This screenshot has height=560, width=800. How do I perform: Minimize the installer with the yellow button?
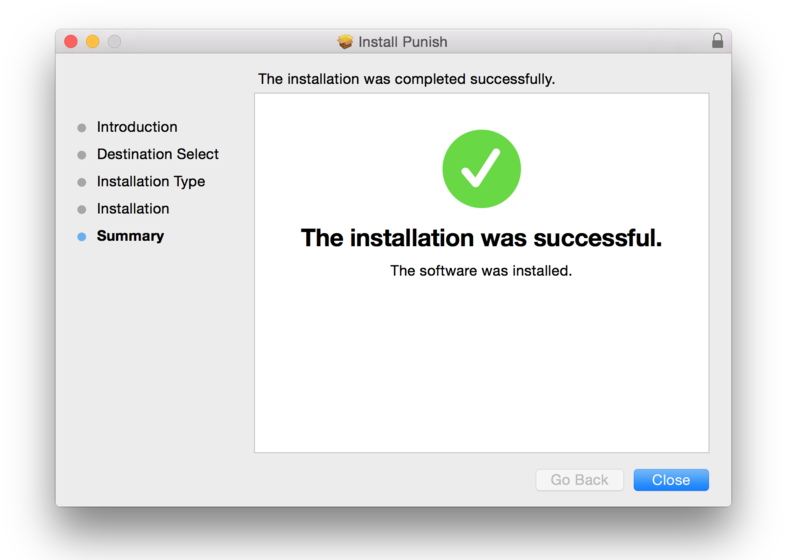[93, 41]
